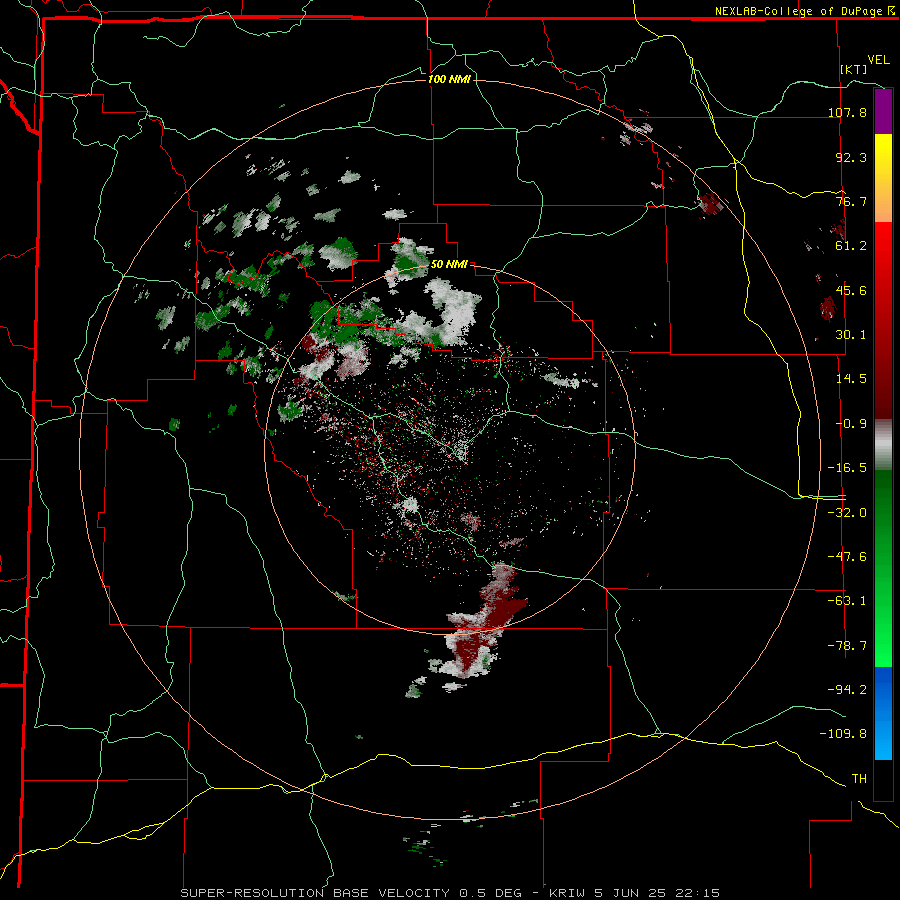Click the purple segment of the color bar
Image resolution: width=900 pixels, height=900 pixels.
[883, 111]
